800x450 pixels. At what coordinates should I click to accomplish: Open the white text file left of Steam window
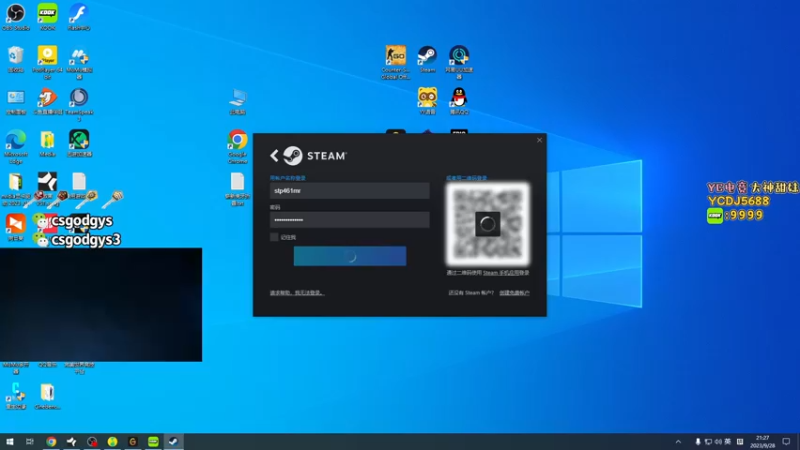click(238, 189)
